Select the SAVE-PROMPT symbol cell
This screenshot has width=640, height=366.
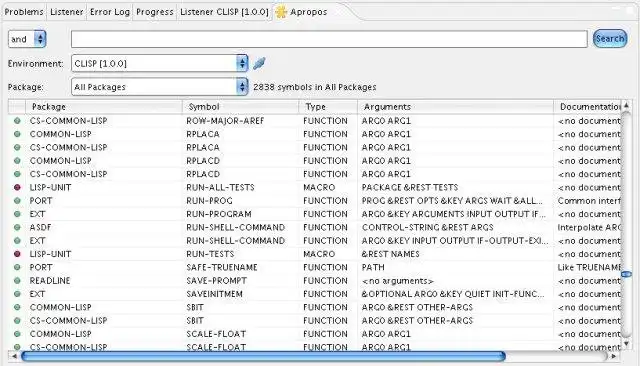click(216, 281)
